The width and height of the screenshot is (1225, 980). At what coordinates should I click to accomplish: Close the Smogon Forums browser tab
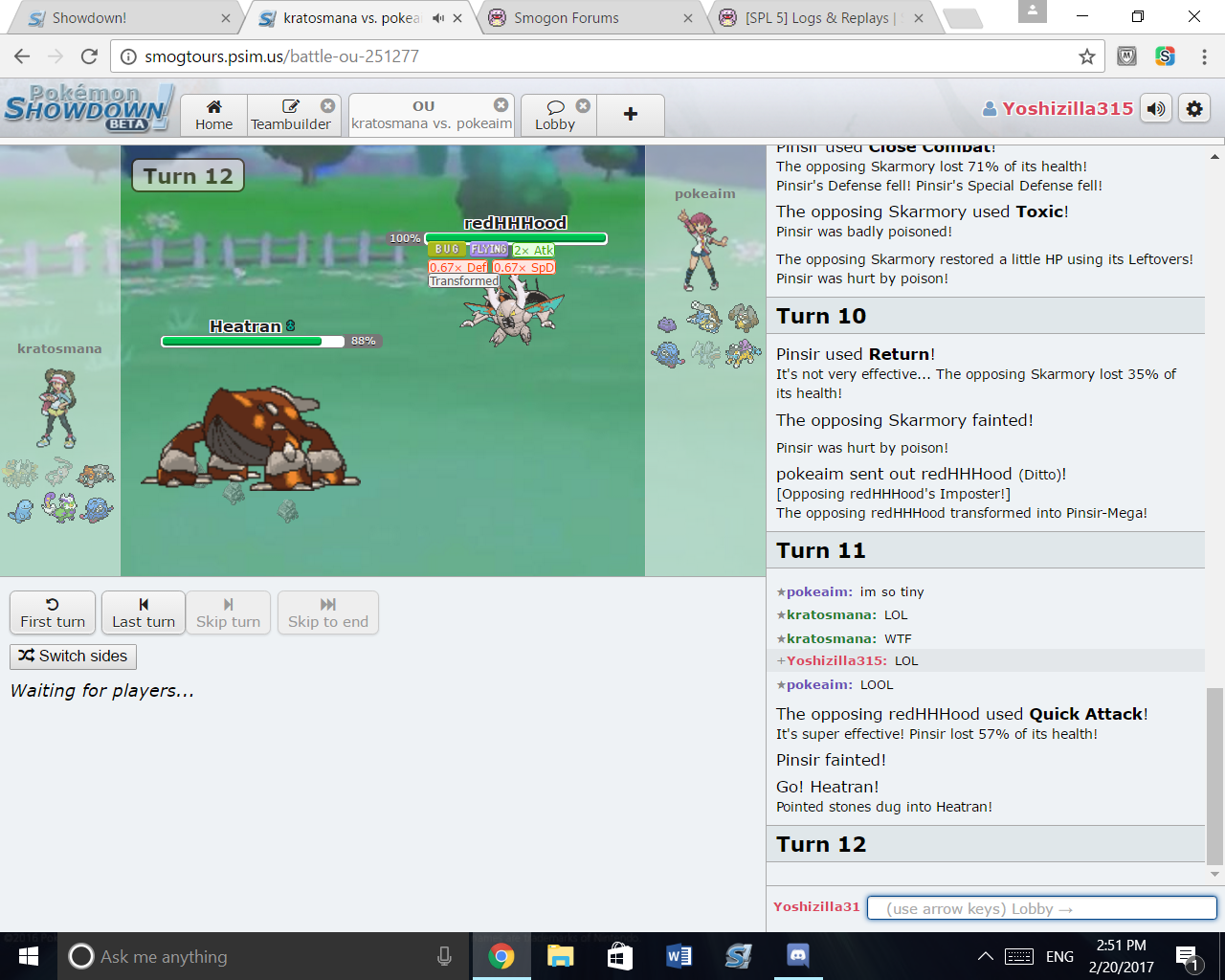pos(687,18)
